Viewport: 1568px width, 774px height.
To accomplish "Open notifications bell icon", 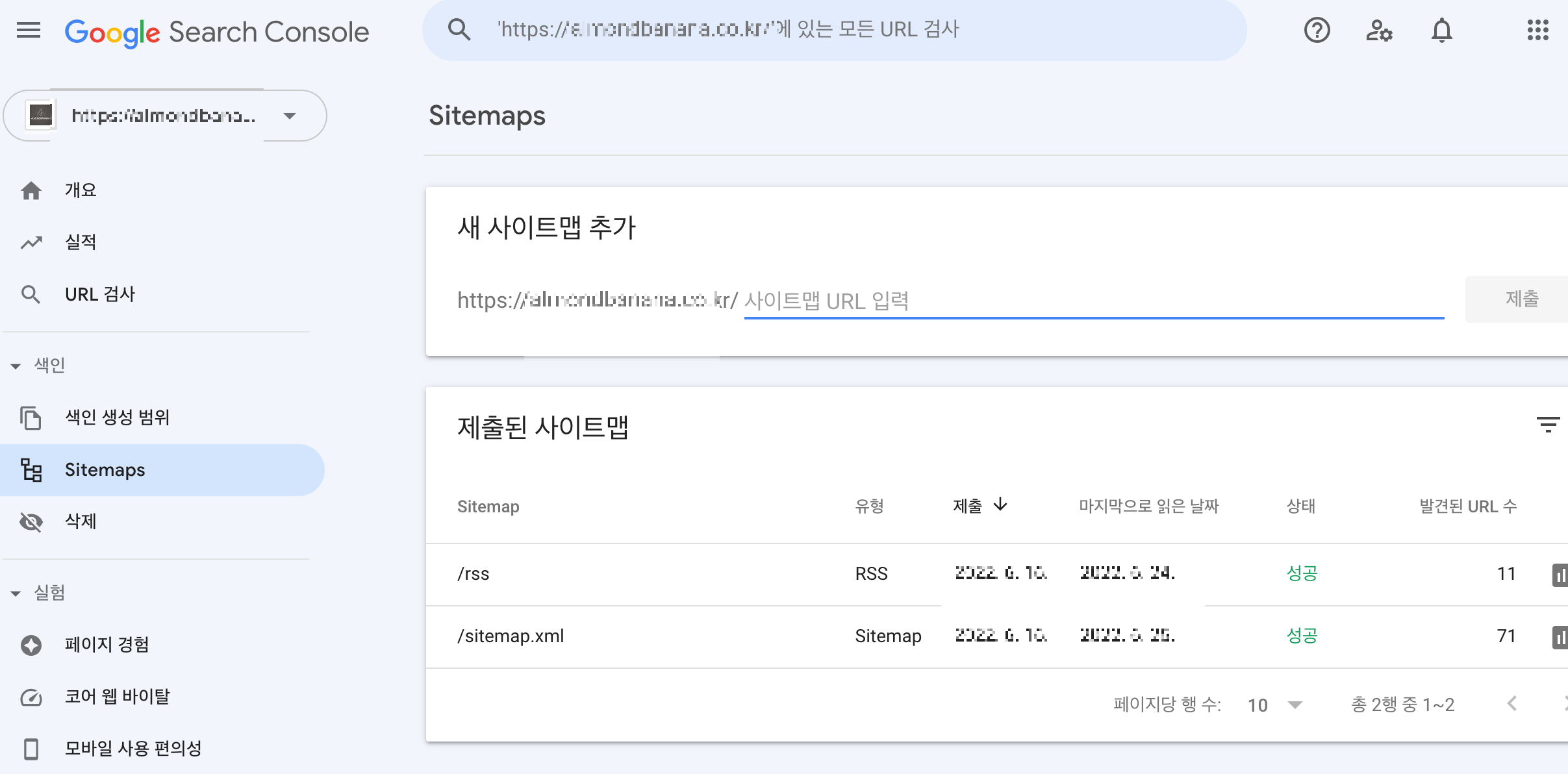I will pos(1441,31).
